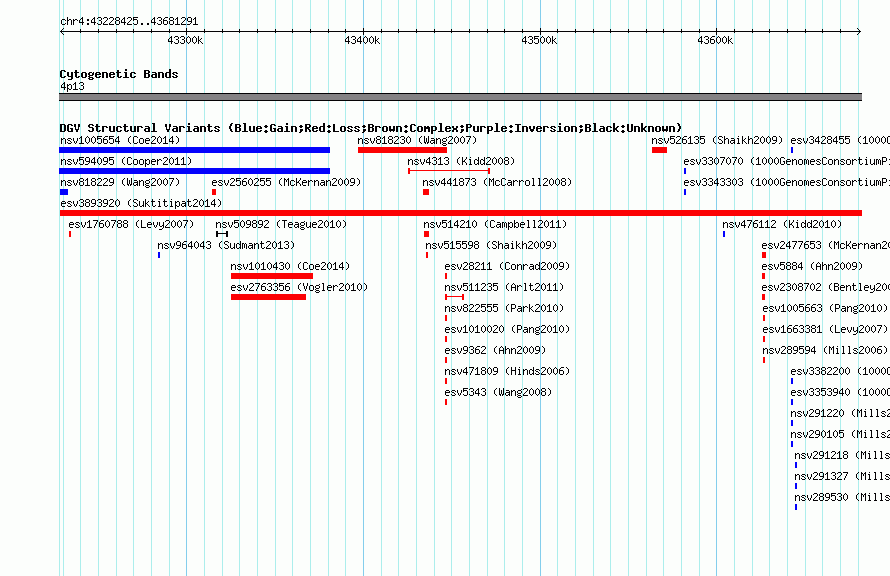Open the nsv289530 variant label

(x=842, y=497)
